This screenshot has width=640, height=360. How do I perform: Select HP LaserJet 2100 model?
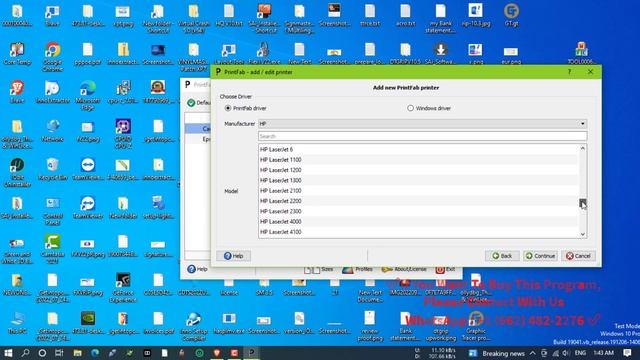pyautogui.click(x=418, y=191)
